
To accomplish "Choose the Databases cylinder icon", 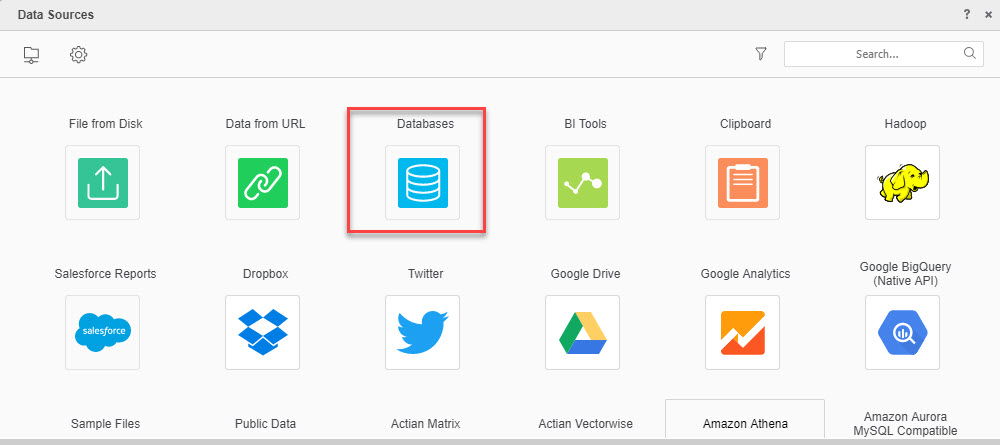I will (423, 183).
